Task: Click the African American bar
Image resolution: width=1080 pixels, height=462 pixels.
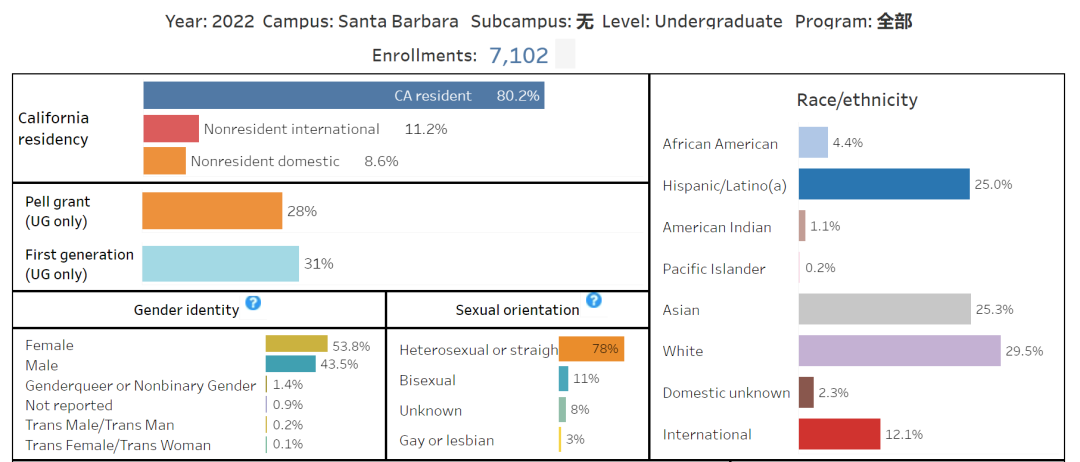Action: pos(813,143)
